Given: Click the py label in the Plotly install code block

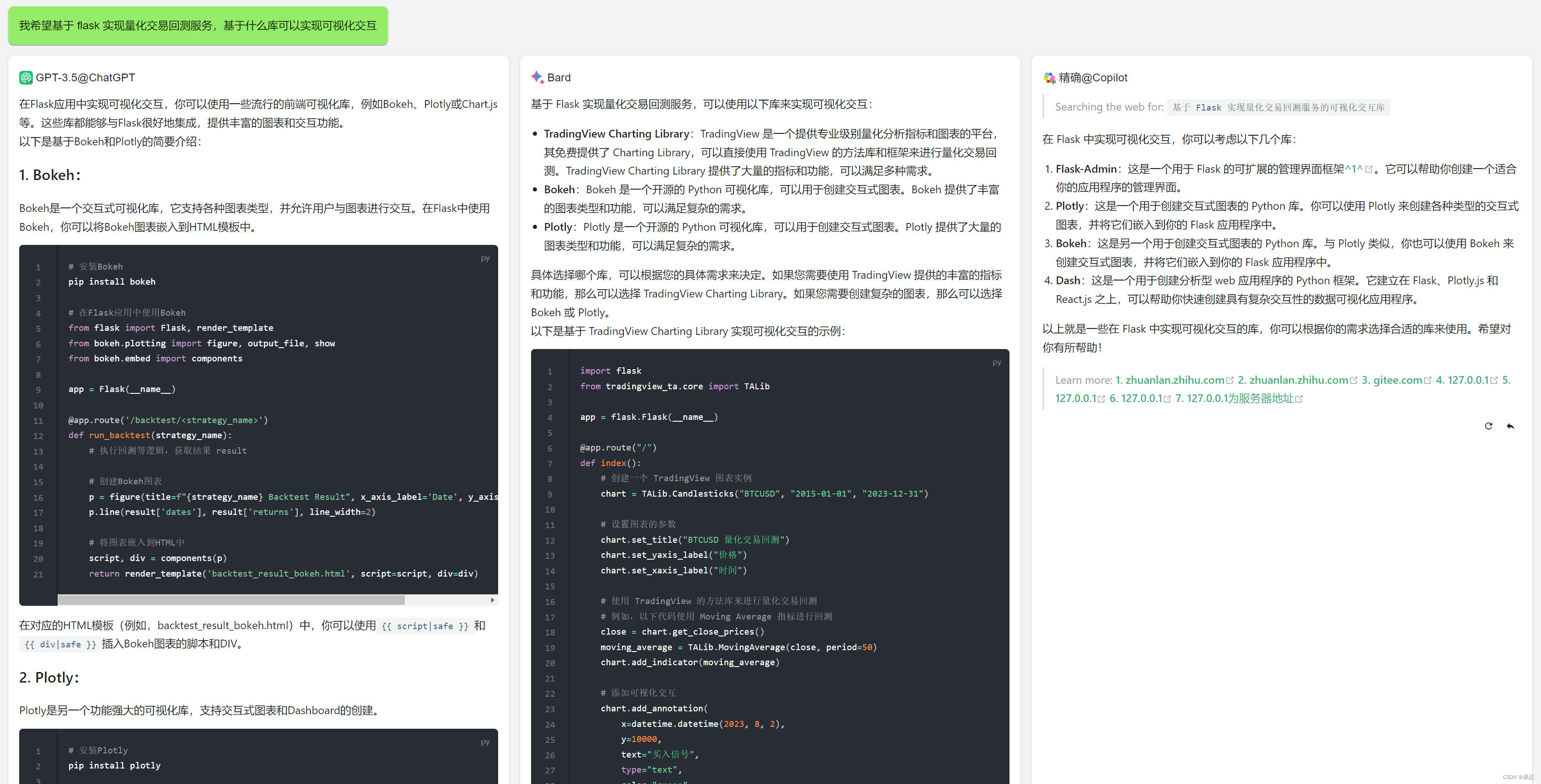Looking at the screenshot, I should (x=485, y=742).
